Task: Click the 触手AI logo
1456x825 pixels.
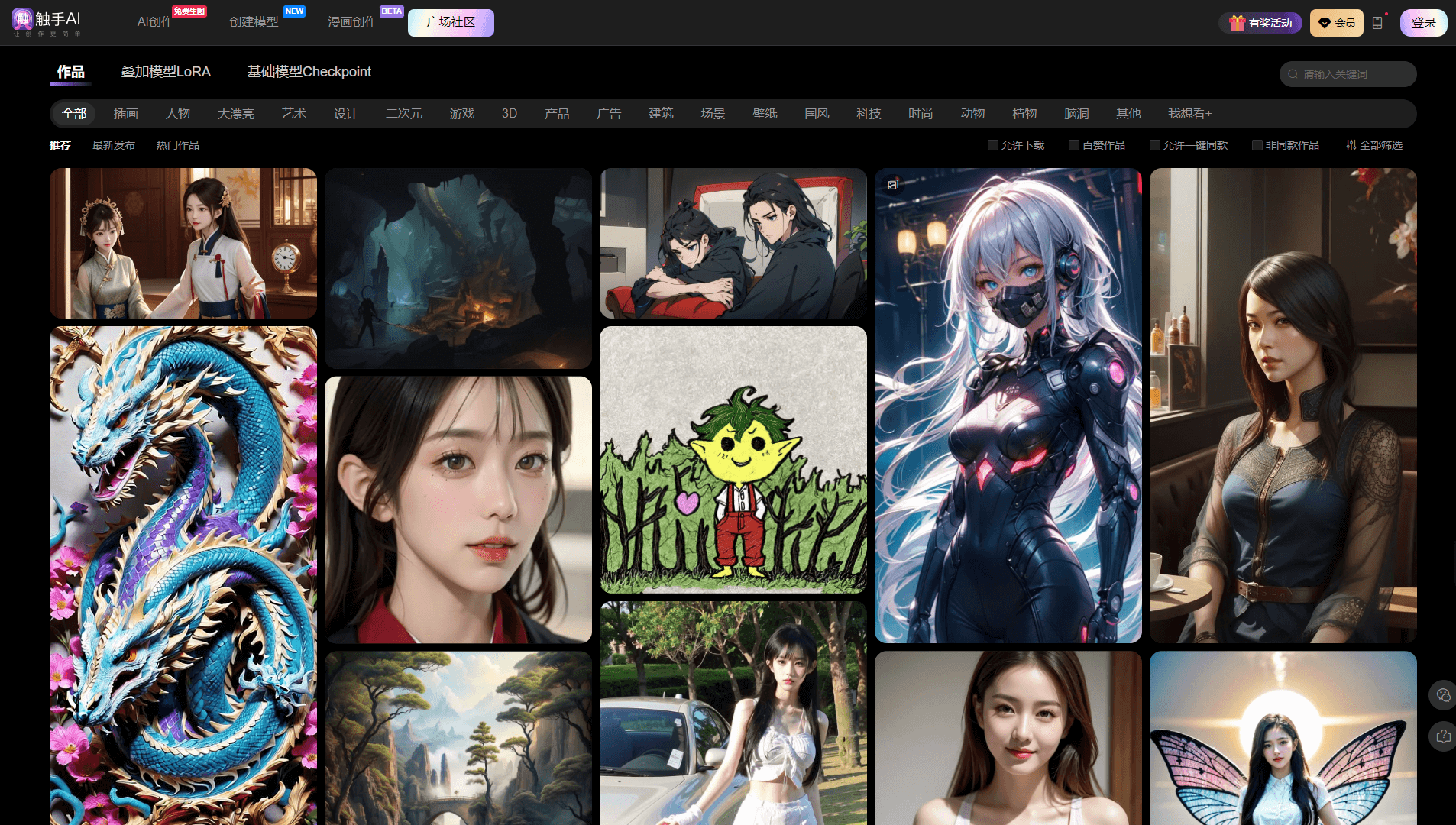Action: [x=47, y=22]
